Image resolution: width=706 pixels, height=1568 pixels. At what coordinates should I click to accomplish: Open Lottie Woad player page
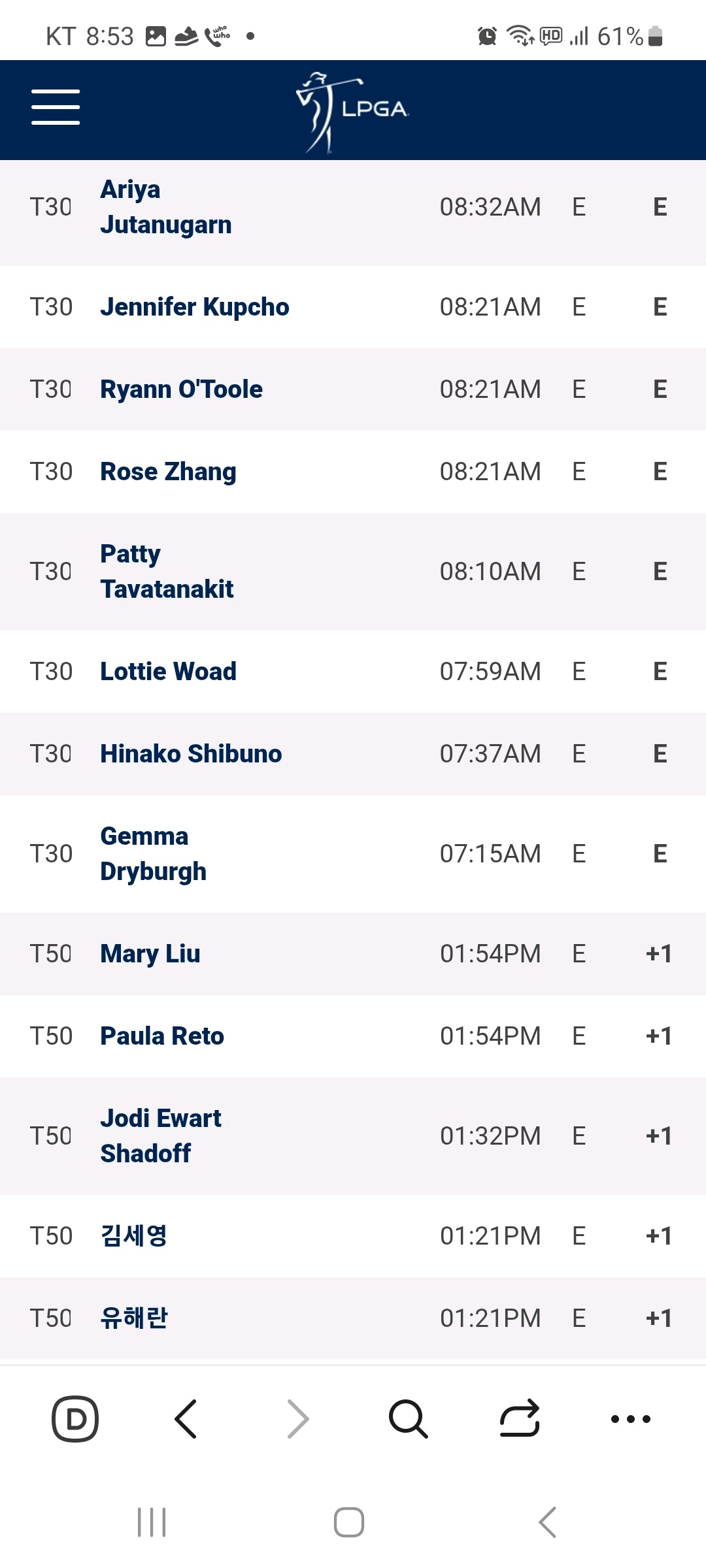click(x=168, y=672)
